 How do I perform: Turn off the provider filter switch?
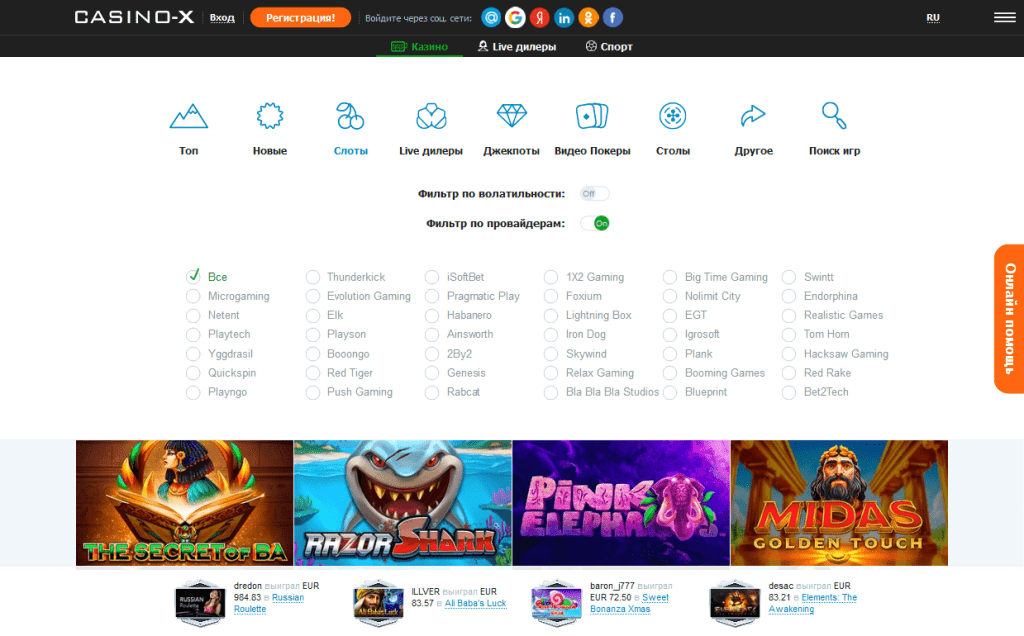tap(594, 223)
